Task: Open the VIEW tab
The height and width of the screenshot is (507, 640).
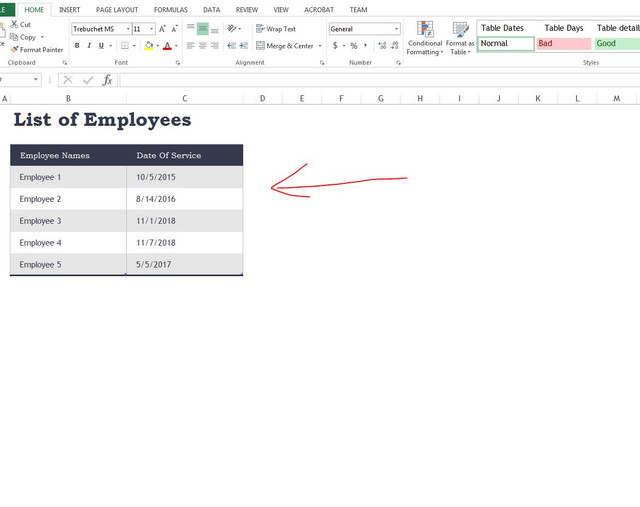Action: tap(281, 10)
